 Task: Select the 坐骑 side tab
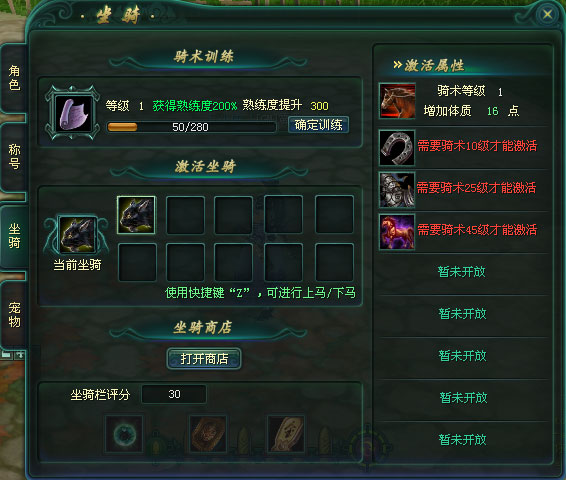(x=14, y=235)
